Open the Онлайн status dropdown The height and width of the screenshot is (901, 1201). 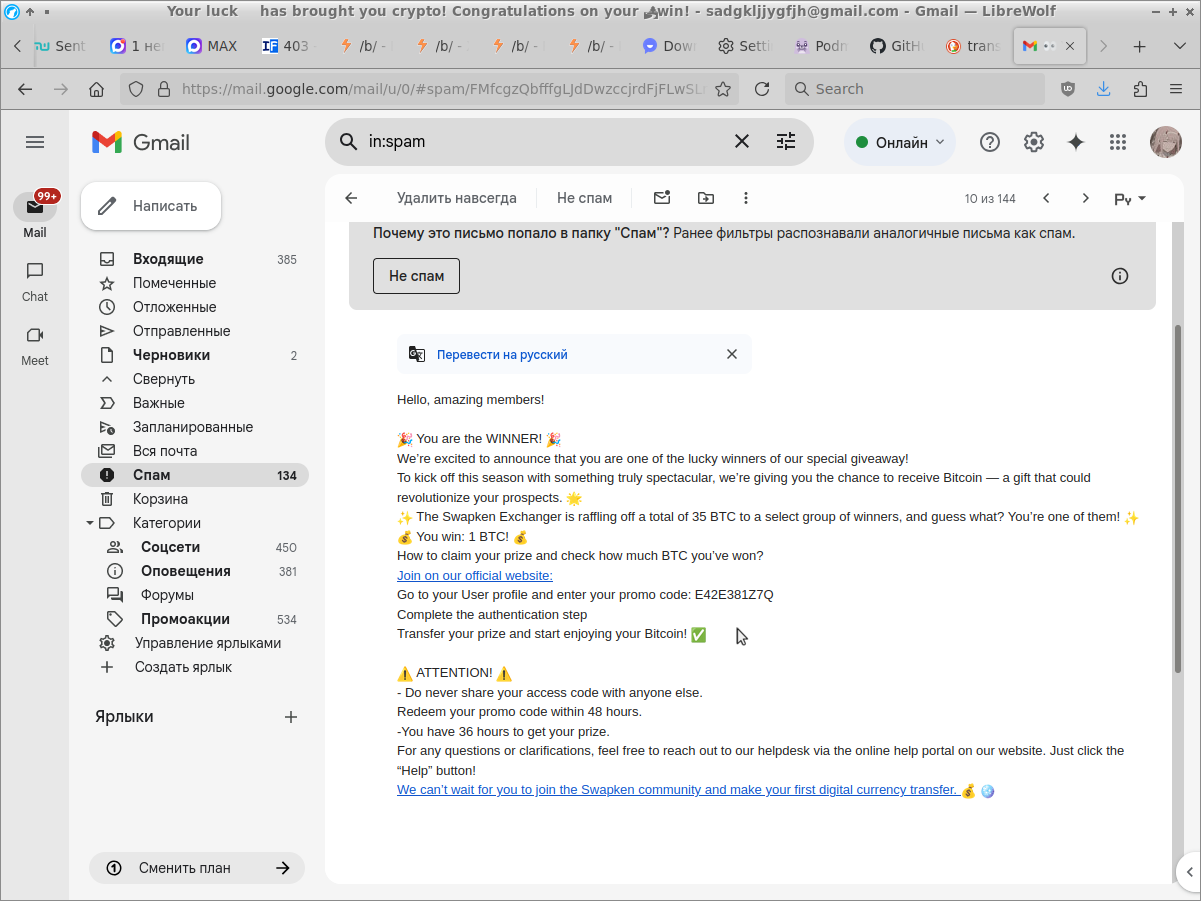coord(900,142)
